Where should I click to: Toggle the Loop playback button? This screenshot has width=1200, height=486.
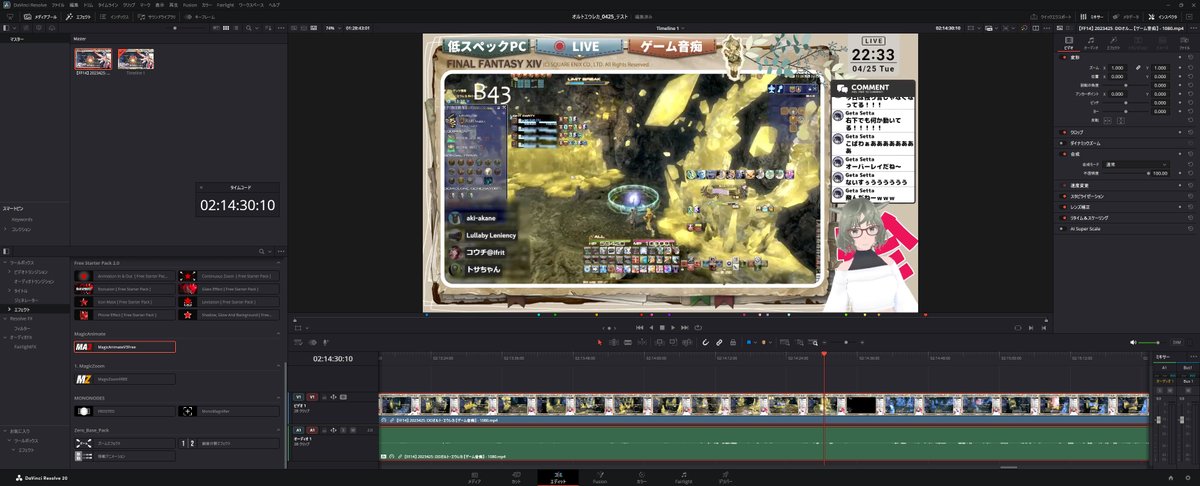click(x=697, y=327)
